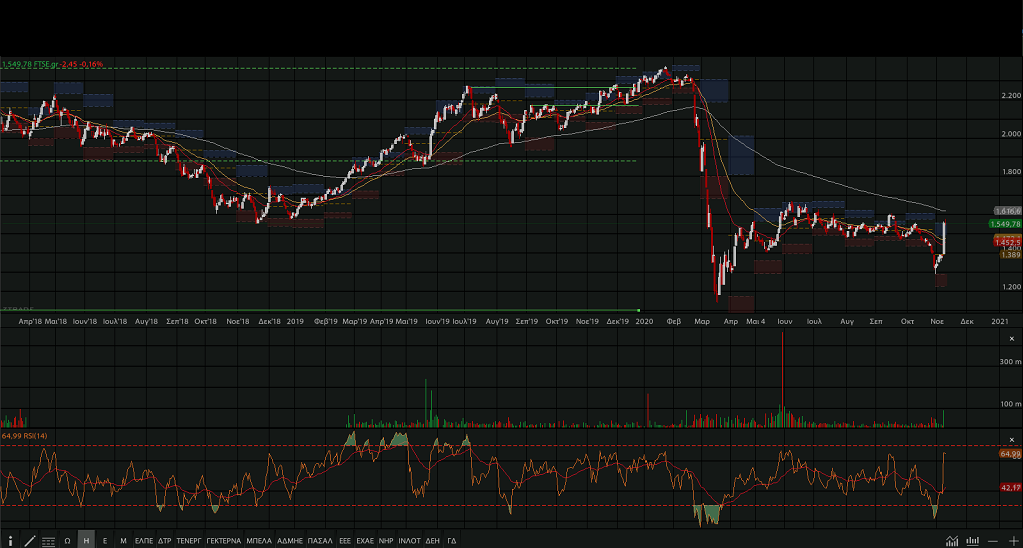Open the data table list icon
Image resolution: width=1023 pixels, height=548 pixels.
(48, 540)
